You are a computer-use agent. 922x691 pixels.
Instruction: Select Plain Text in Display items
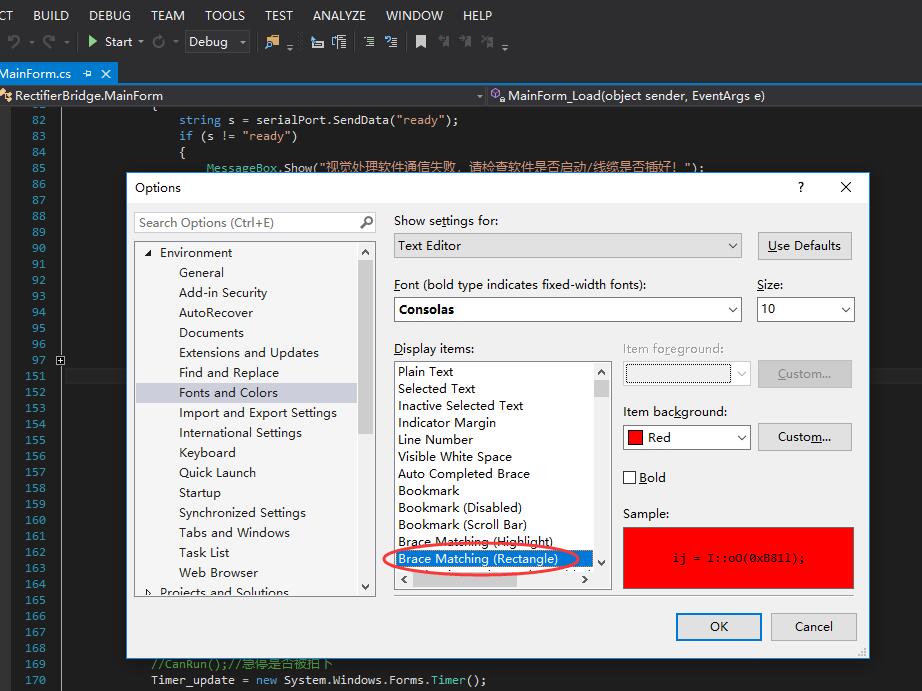point(425,372)
